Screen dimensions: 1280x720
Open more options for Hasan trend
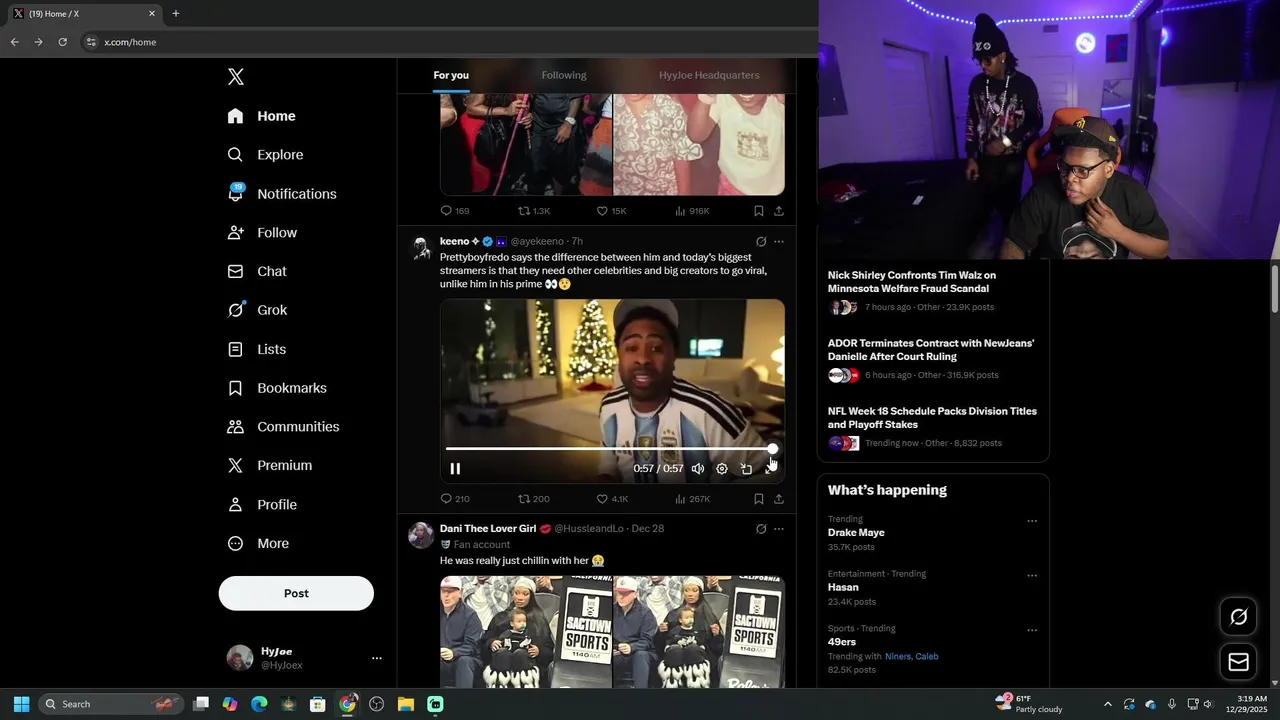pyautogui.click(x=1032, y=576)
